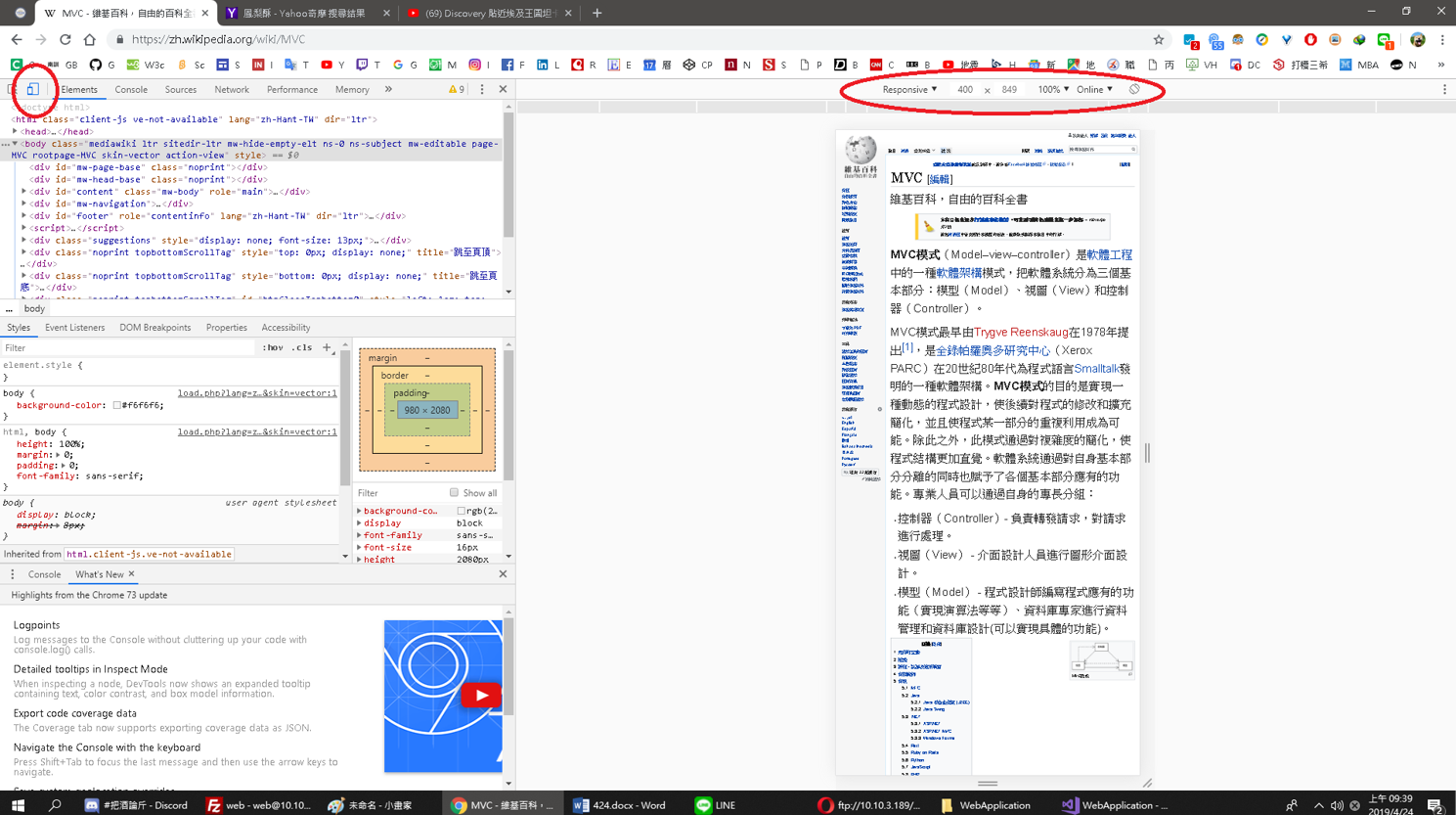
Task: Toggle the .cls class editor button
Action: coord(302,347)
